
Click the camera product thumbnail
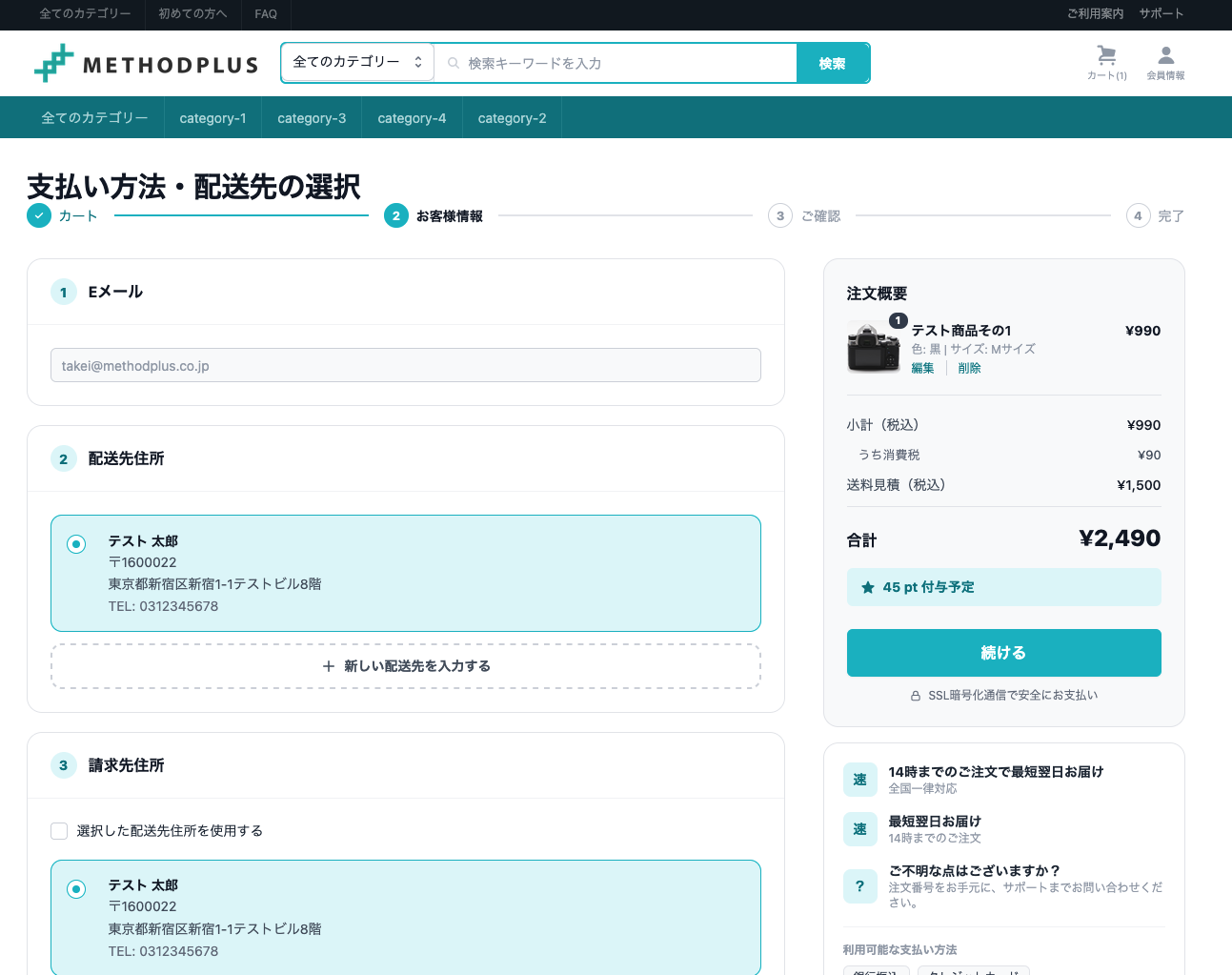point(874,348)
